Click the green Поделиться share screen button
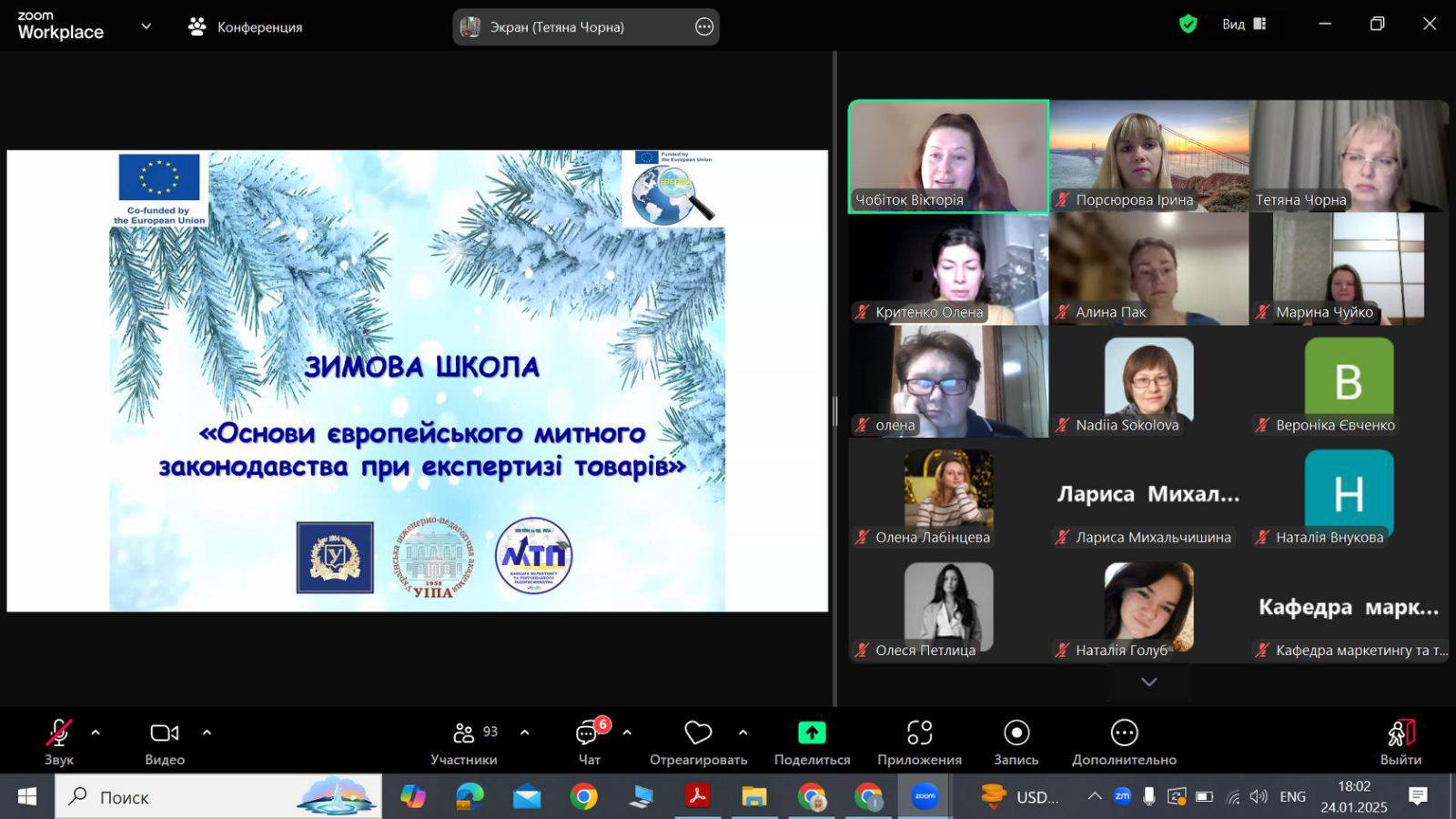Viewport: 1456px width, 819px height. point(812,733)
